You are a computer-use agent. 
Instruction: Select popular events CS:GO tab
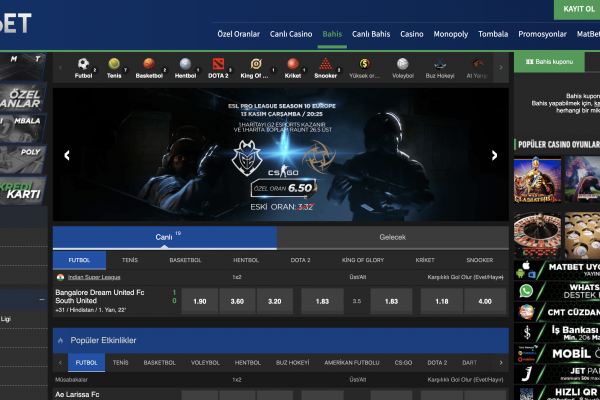click(403, 362)
